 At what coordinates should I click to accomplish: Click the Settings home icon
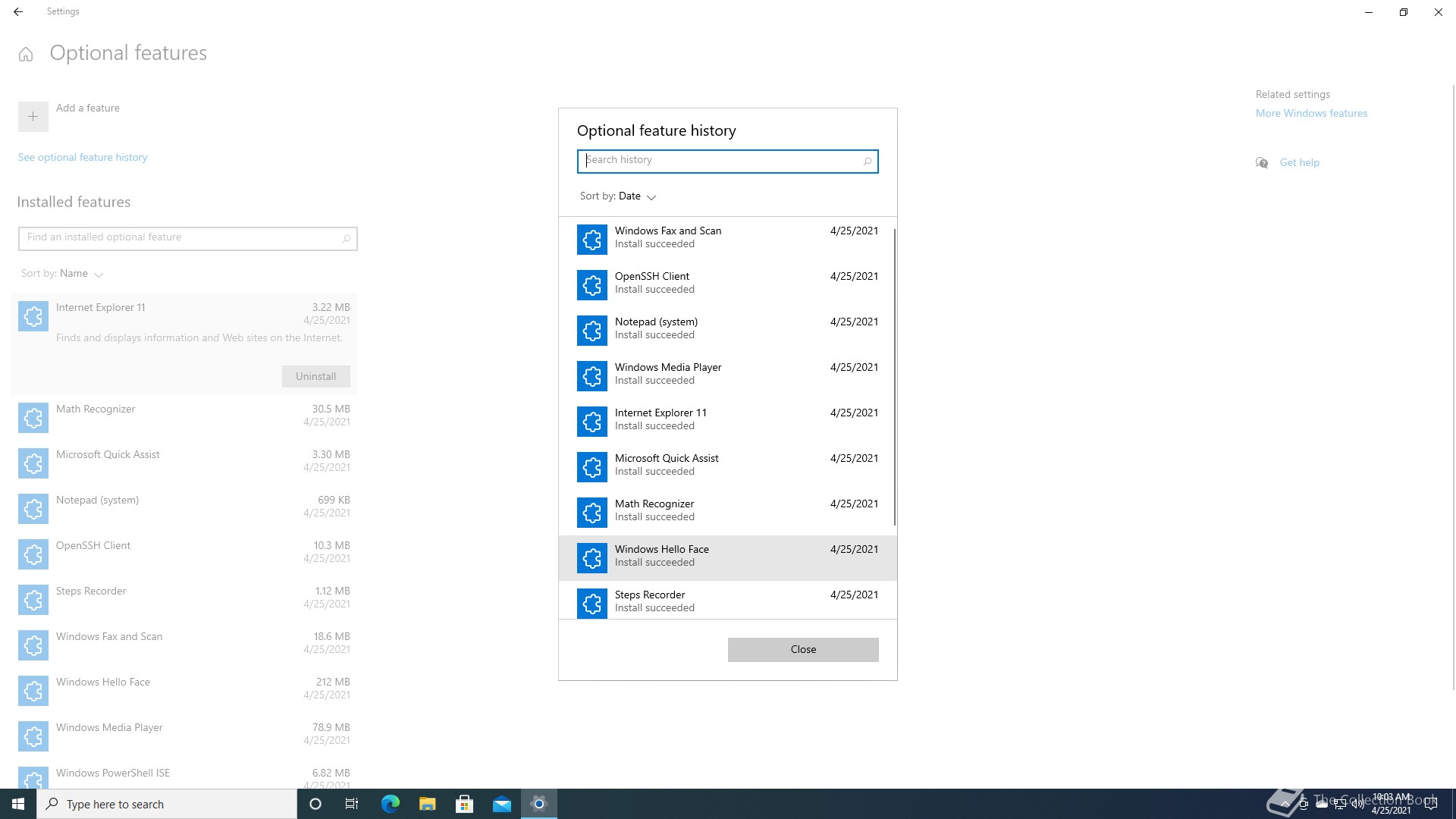pos(26,54)
